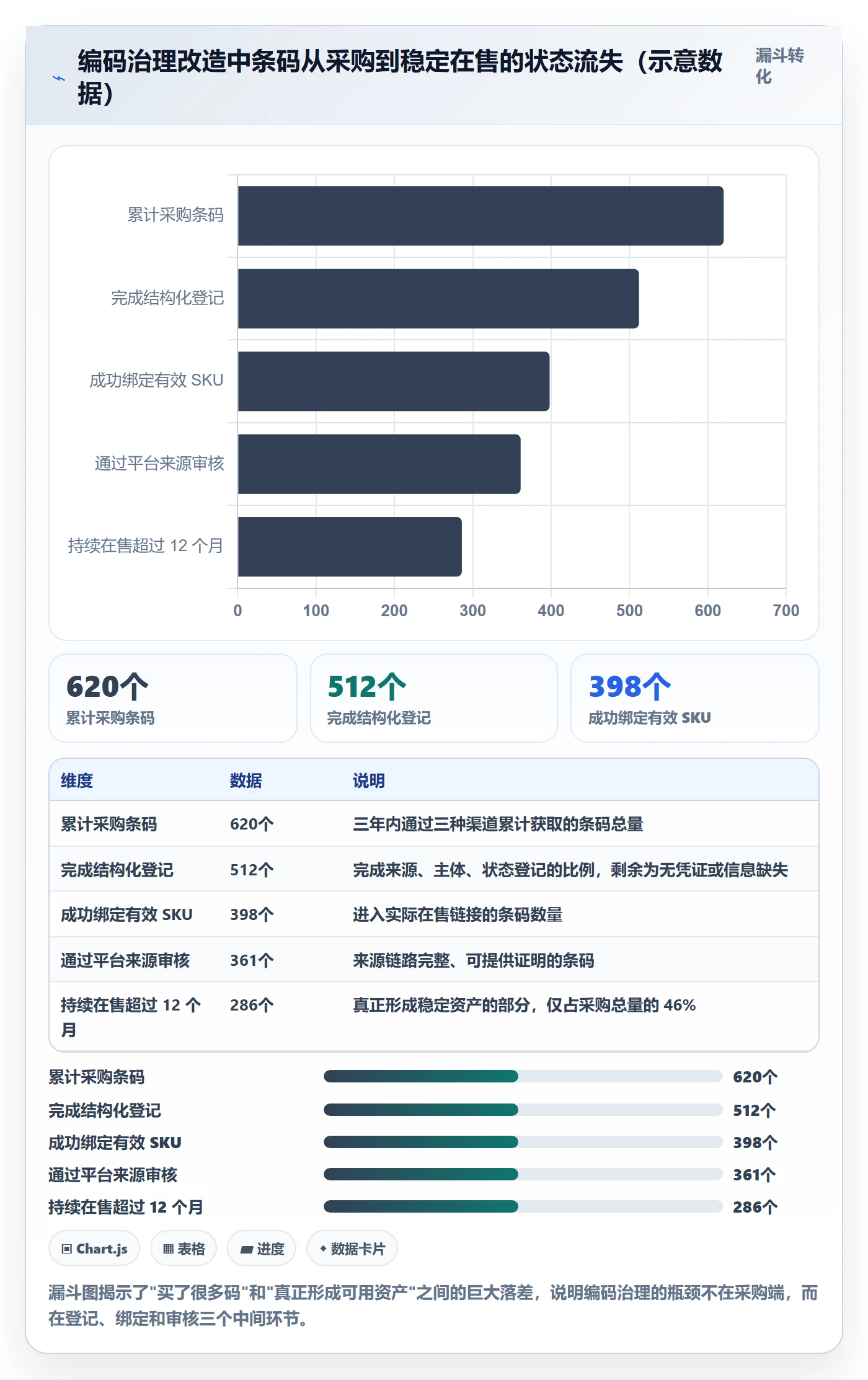This screenshot has width=868, height=1380.
Task: Click 三年内通过三种渠道累计获取的条码总量 in the table
Action: click(x=498, y=824)
